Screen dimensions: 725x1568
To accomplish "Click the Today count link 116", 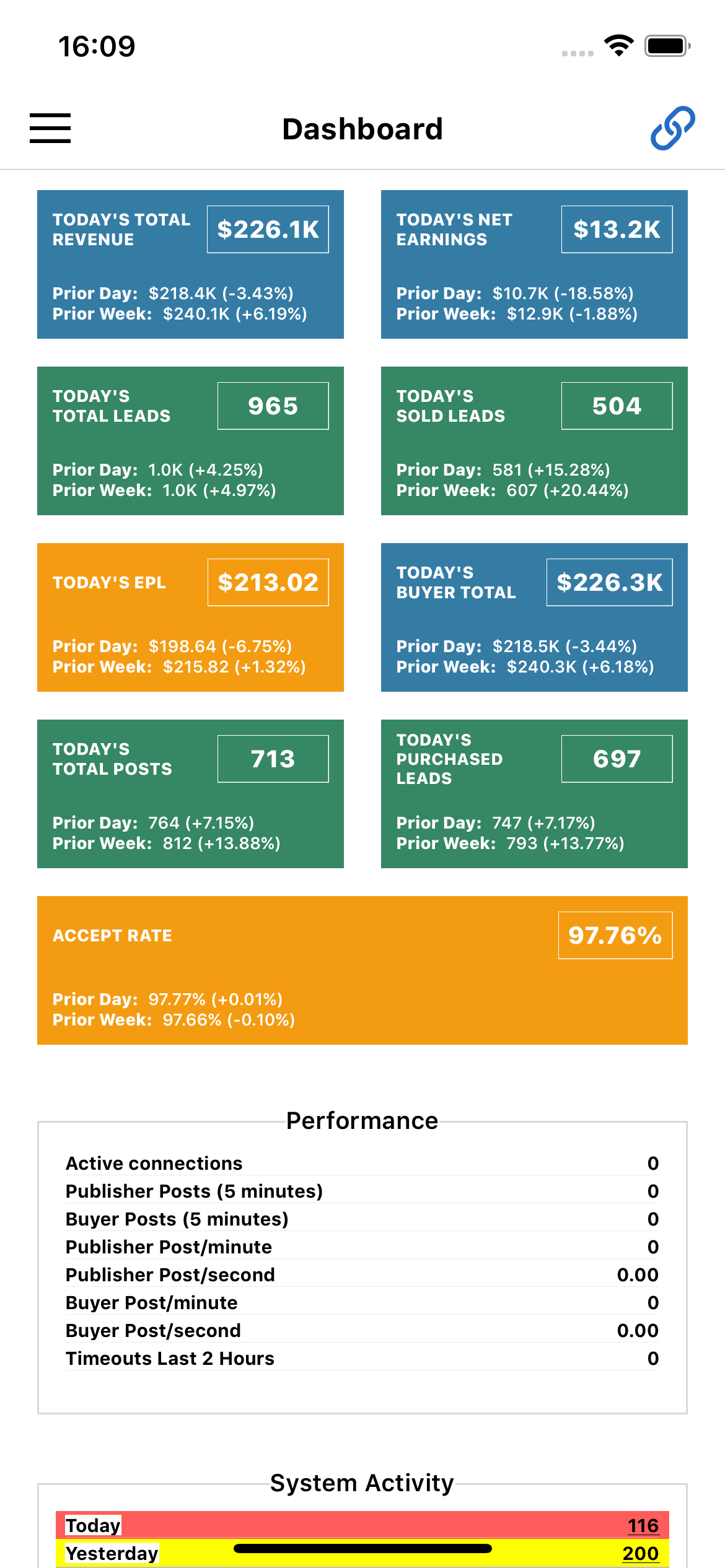I will (643, 1525).
